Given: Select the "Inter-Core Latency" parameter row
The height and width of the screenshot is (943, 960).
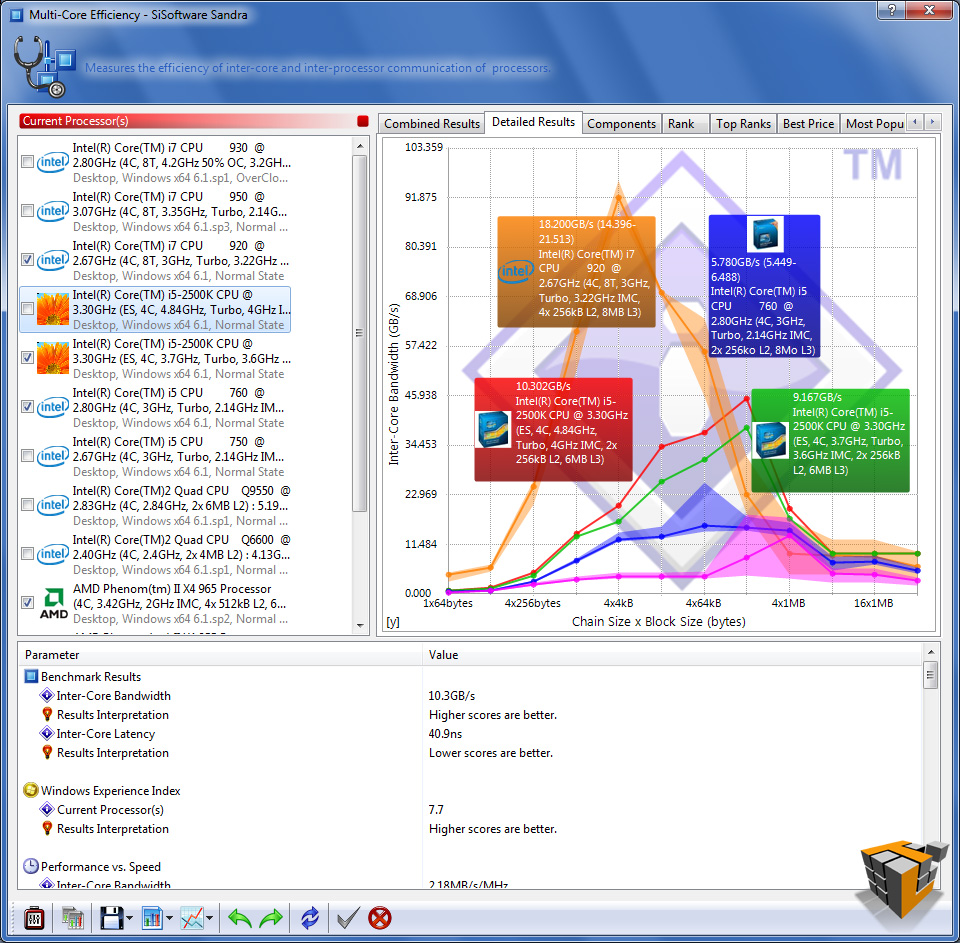Looking at the screenshot, I should click(470, 734).
